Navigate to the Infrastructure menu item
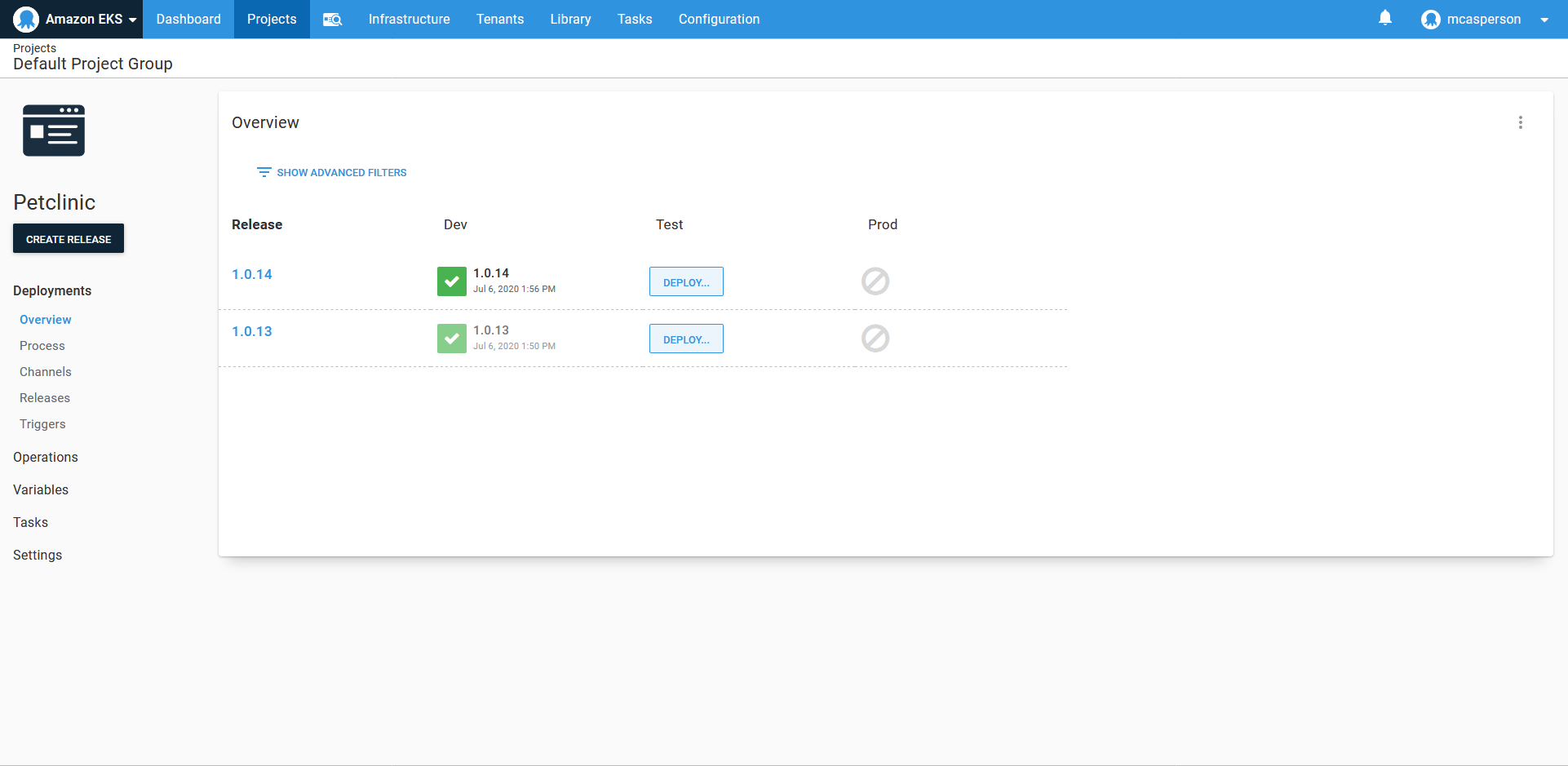Viewport: 1568px width, 766px height. pos(409,19)
